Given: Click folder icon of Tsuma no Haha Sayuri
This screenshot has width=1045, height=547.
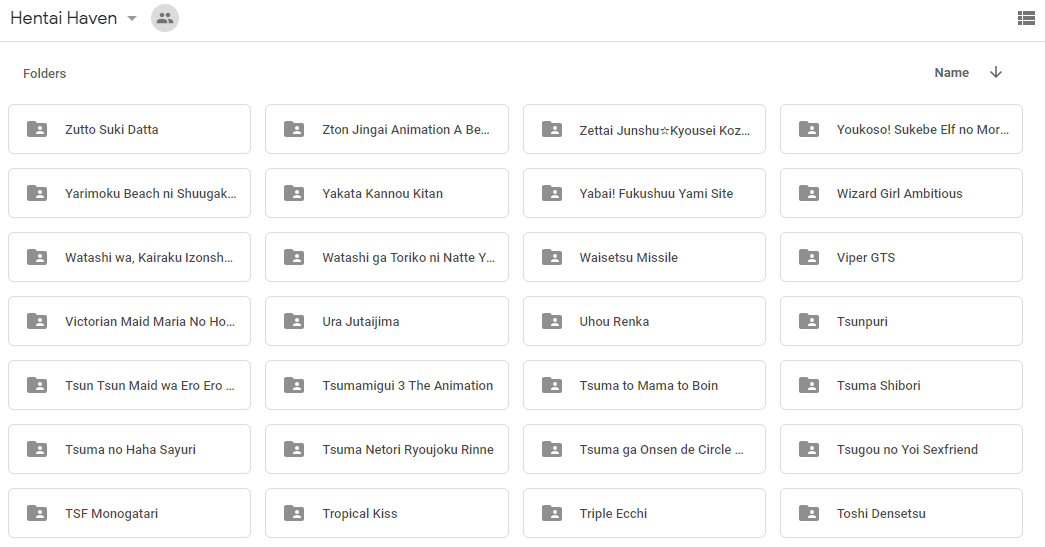Looking at the screenshot, I should [37, 449].
